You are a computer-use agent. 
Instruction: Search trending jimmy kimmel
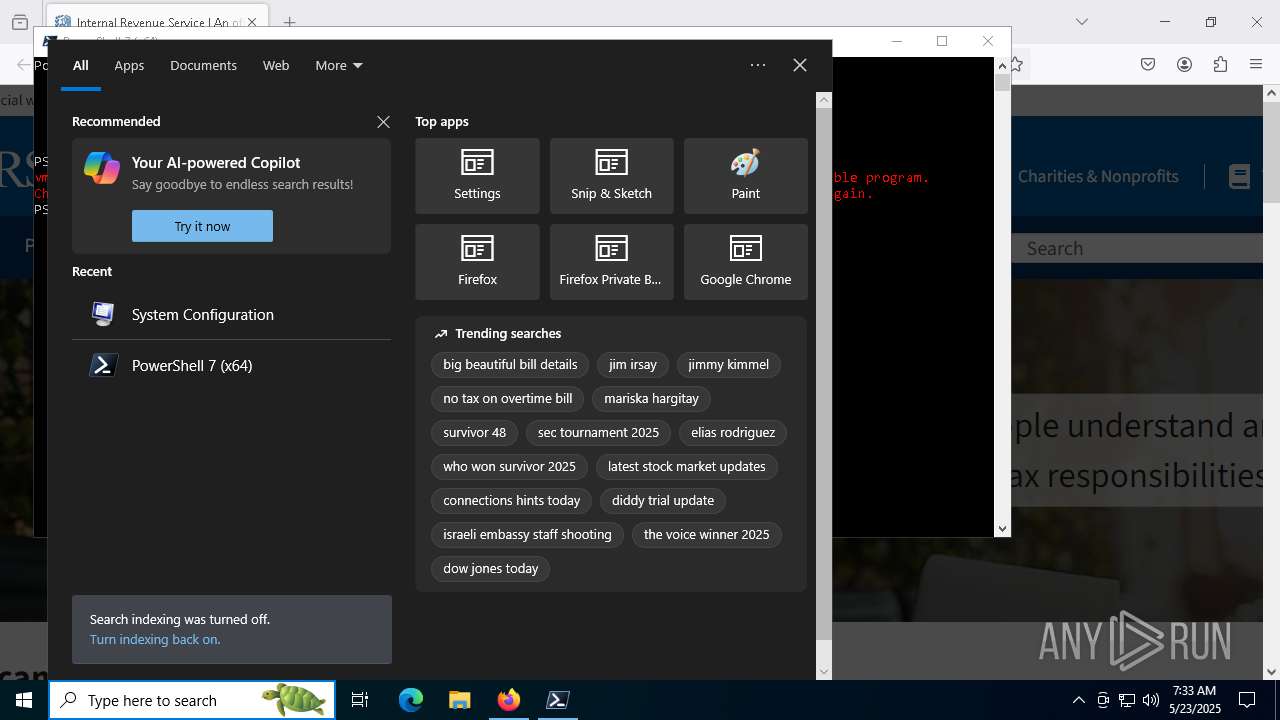[x=728, y=365]
